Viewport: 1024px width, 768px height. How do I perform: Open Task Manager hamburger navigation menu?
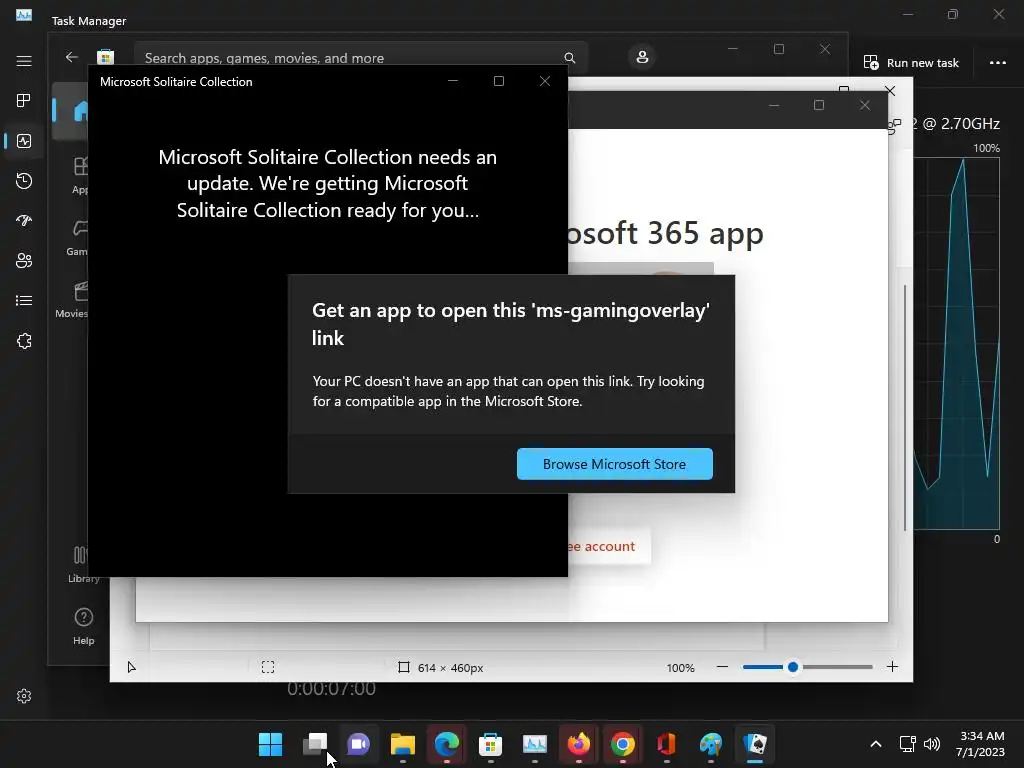(x=24, y=61)
